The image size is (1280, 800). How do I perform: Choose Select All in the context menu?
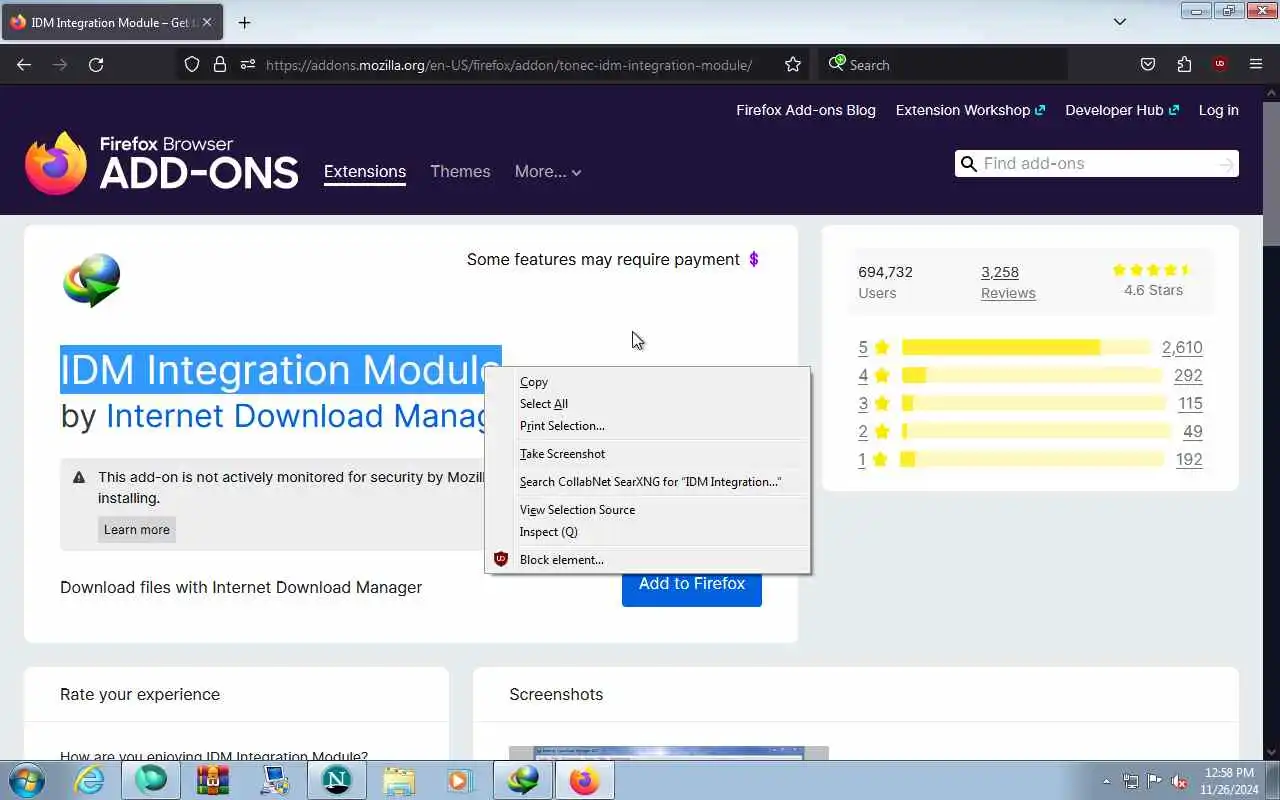646,404
